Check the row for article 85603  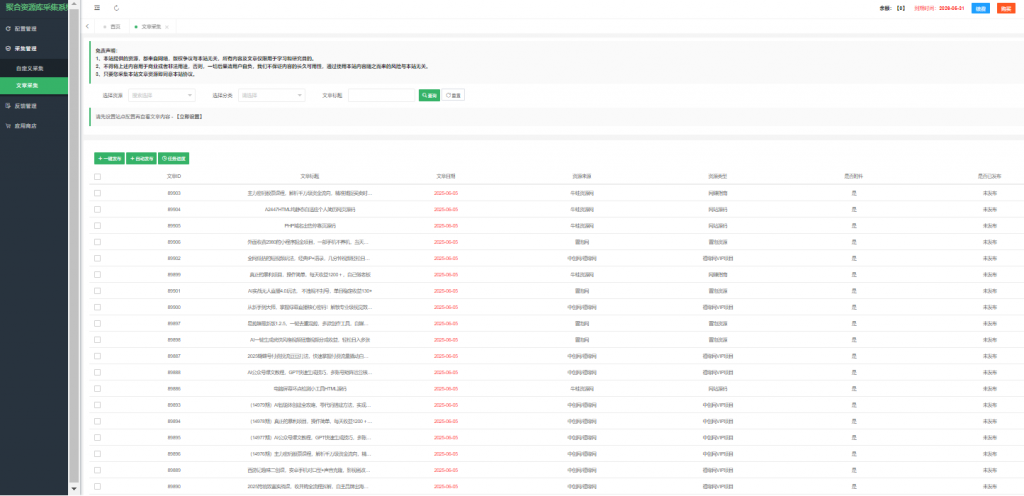(97, 192)
